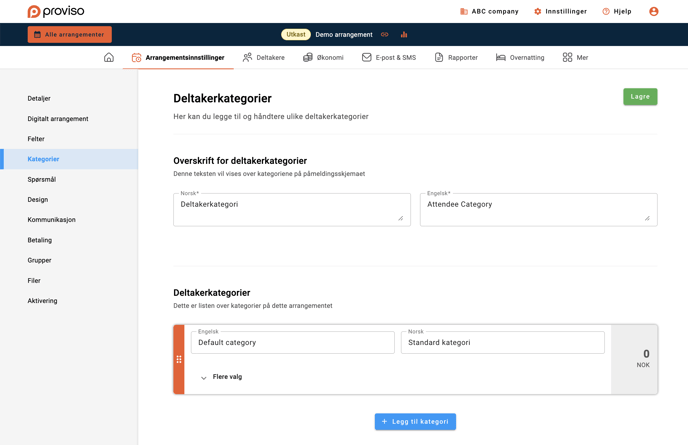Open Hjelp help menu
688x445 pixels.
click(x=616, y=11)
